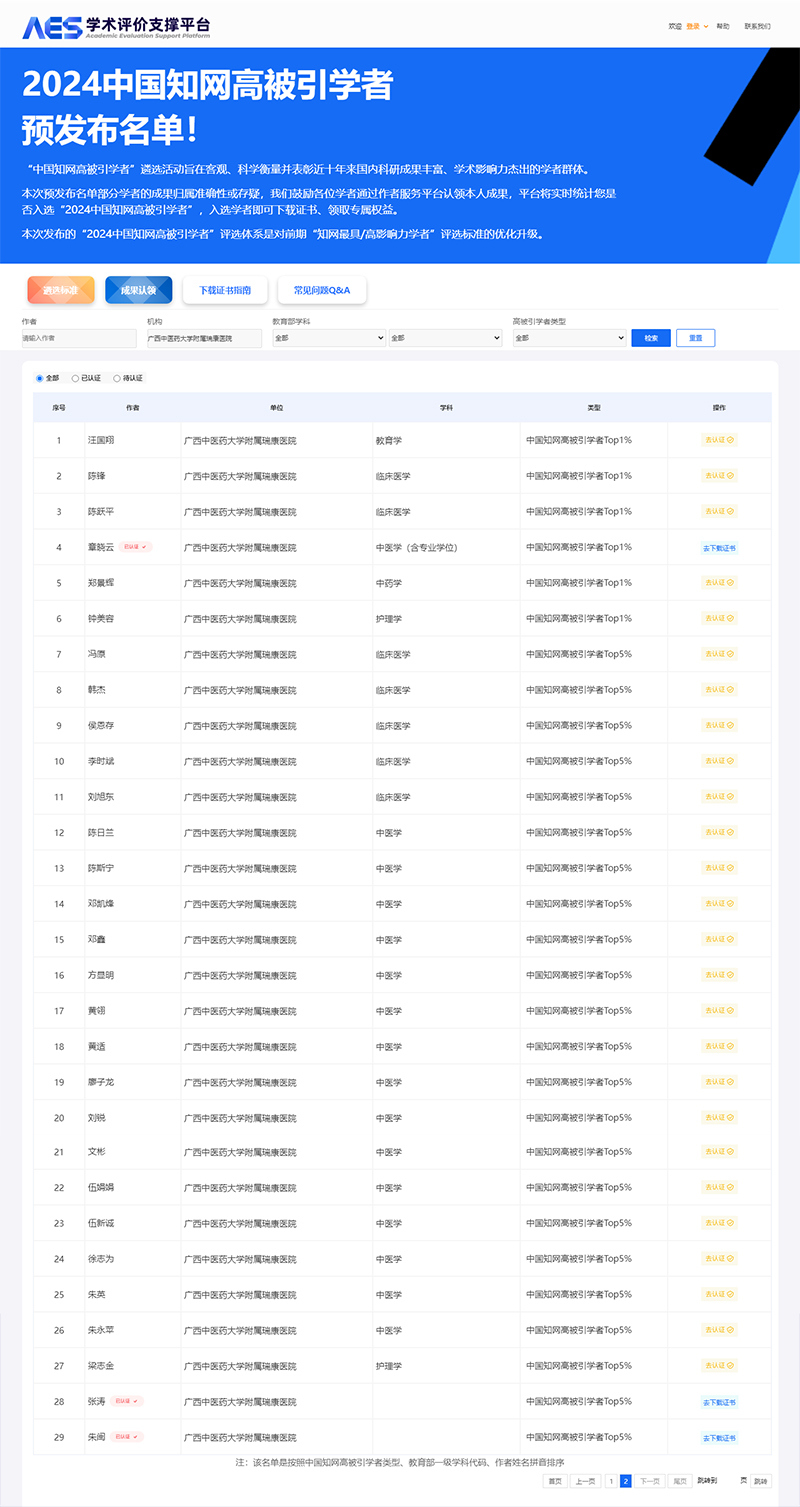The width and height of the screenshot is (800, 1507).
Task: Click the 作者 name input field
Action: pyautogui.click(x=80, y=338)
